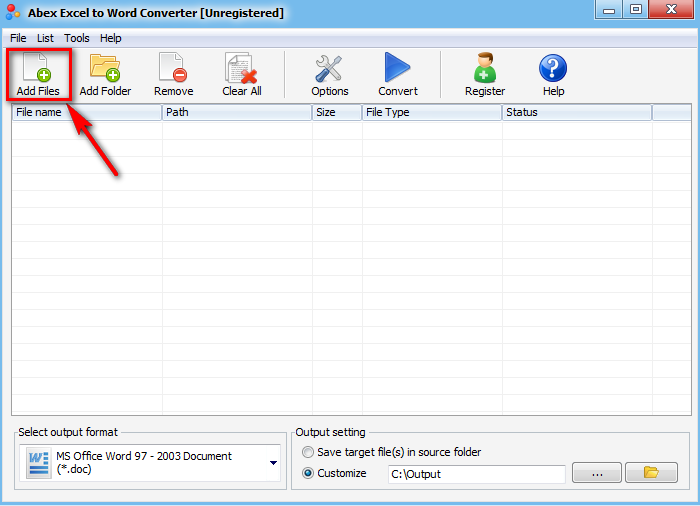Click the Remove file icon
This screenshot has height=506, width=700.
point(173,74)
